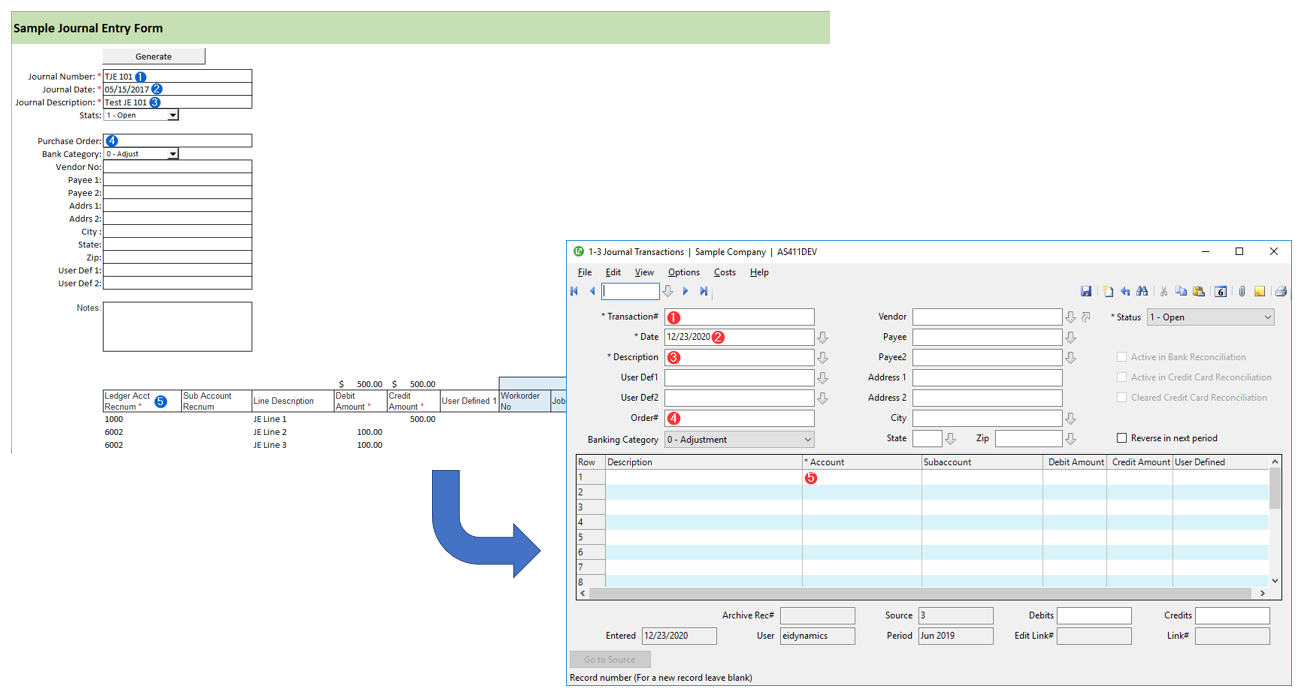Enable Reverse in next period checkbox
The image size is (1302, 698).
[1121, 438]
